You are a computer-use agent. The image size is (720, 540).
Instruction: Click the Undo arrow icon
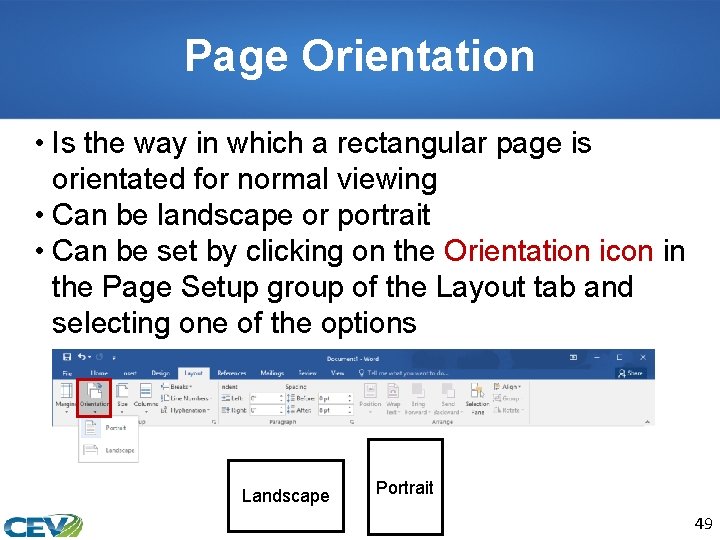coord(82,357)
